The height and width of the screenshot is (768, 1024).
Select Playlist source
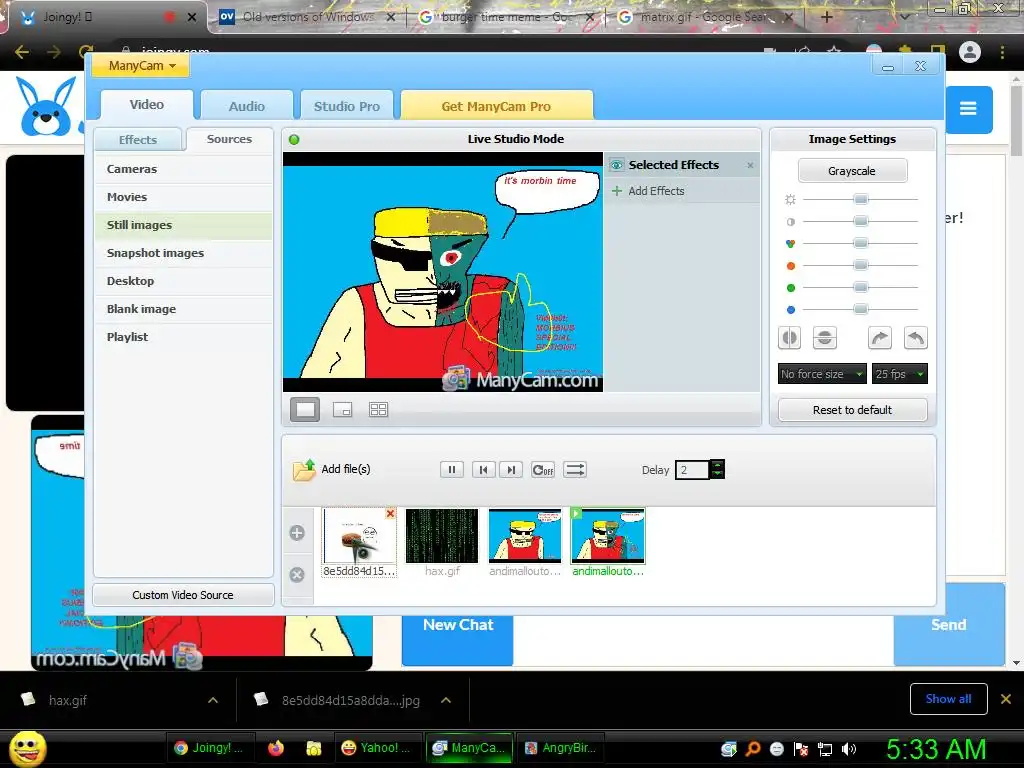click(x=184, y=338)
